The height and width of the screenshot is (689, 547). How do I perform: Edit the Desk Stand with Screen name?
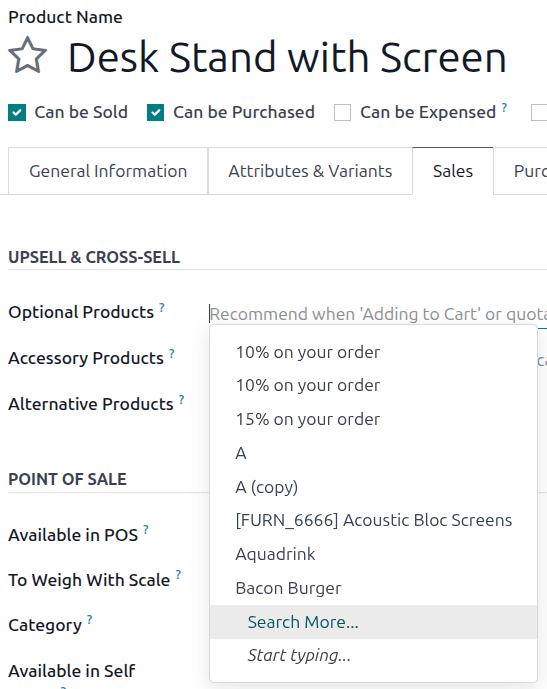tap(287, 57)
